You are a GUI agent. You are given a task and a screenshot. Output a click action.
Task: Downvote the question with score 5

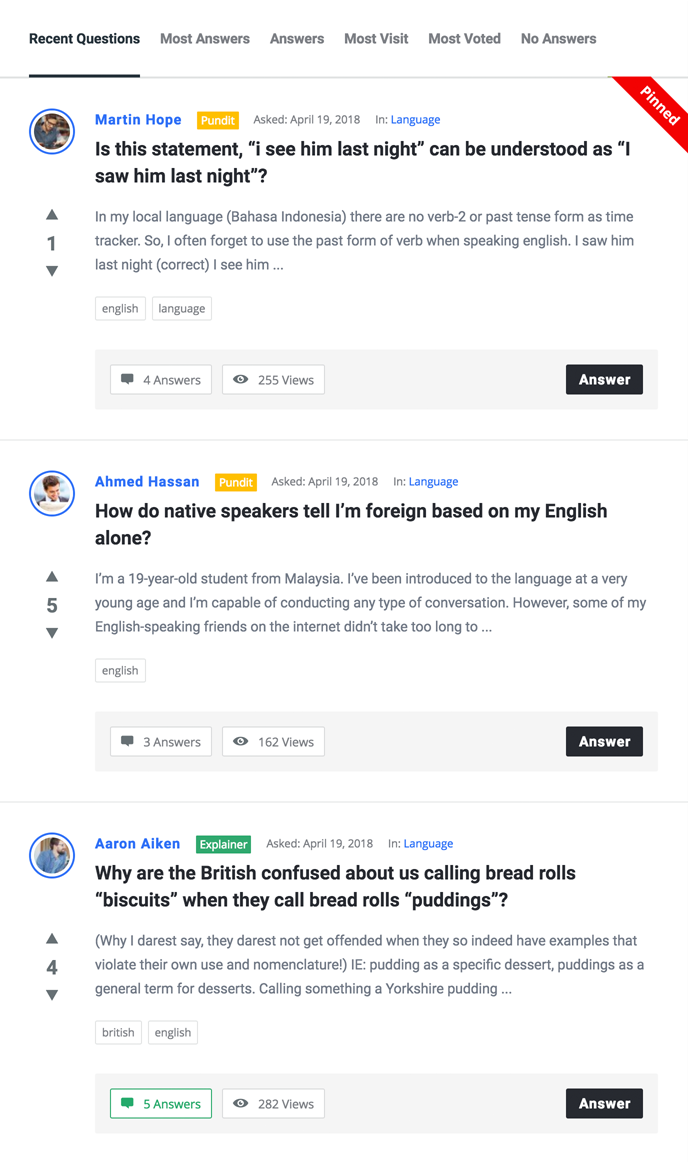(x=52, y=633)
